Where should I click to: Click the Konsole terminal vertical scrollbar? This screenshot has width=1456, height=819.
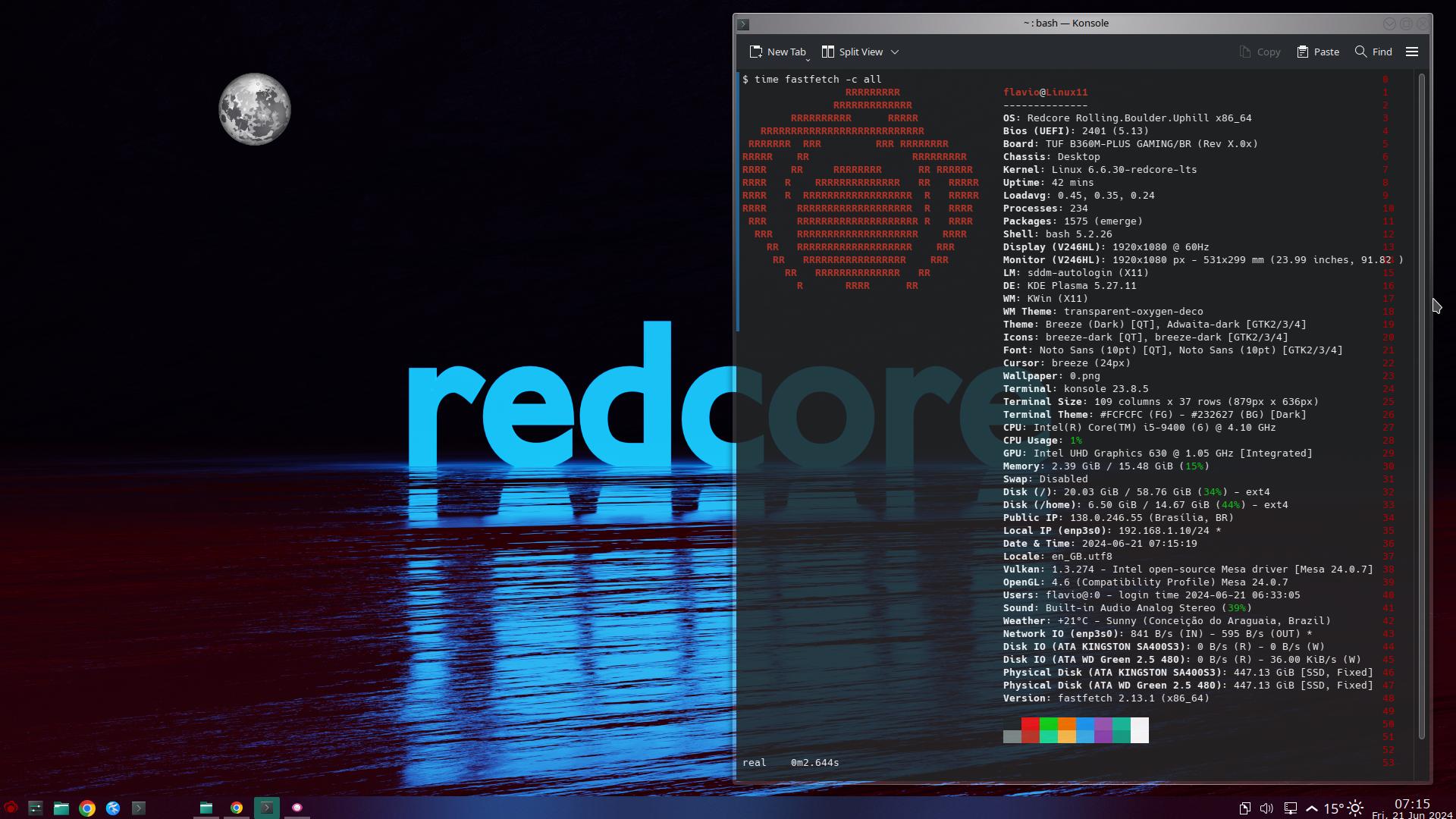coord(1422,406)
